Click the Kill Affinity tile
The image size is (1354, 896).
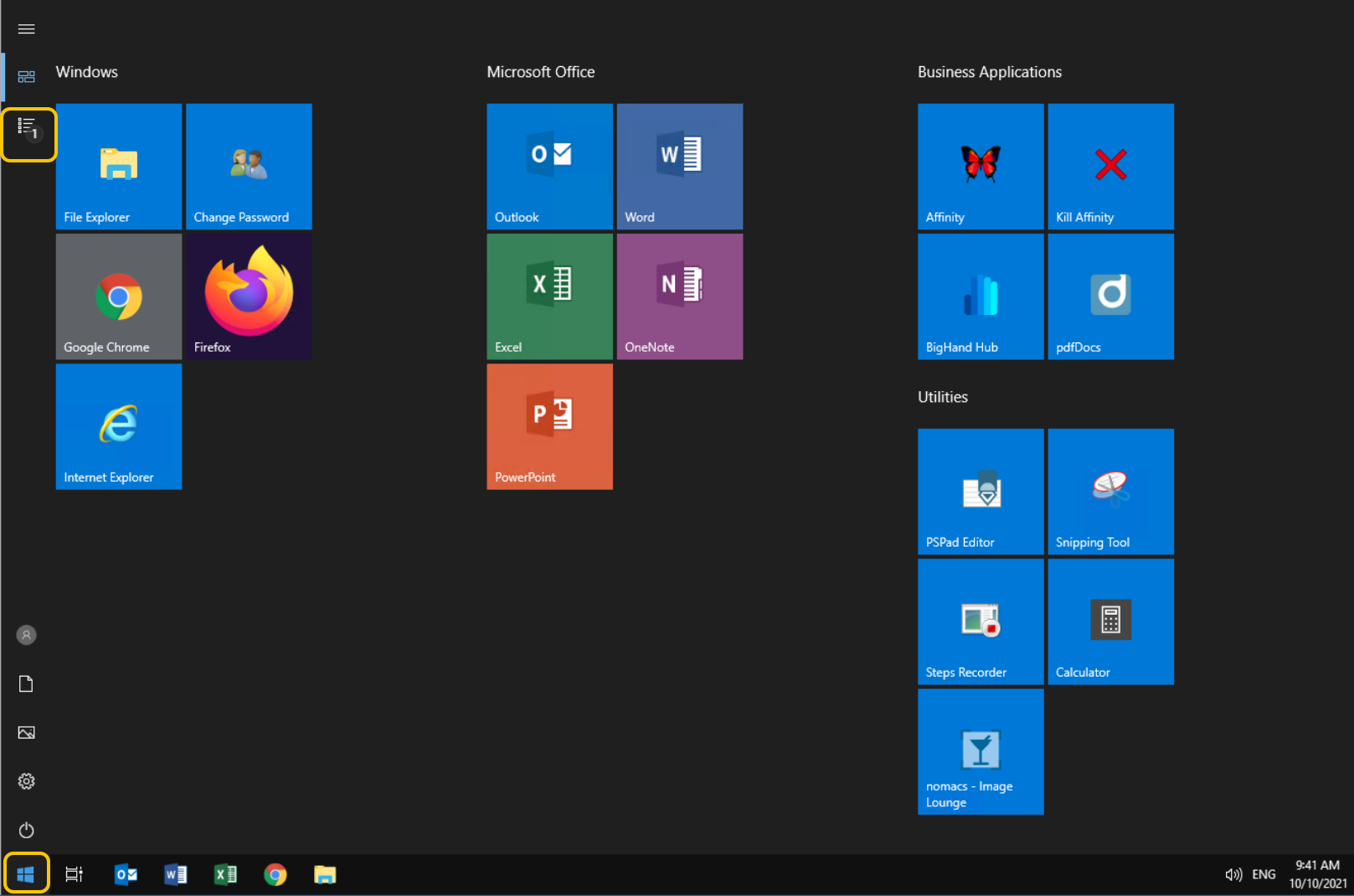1110,167
